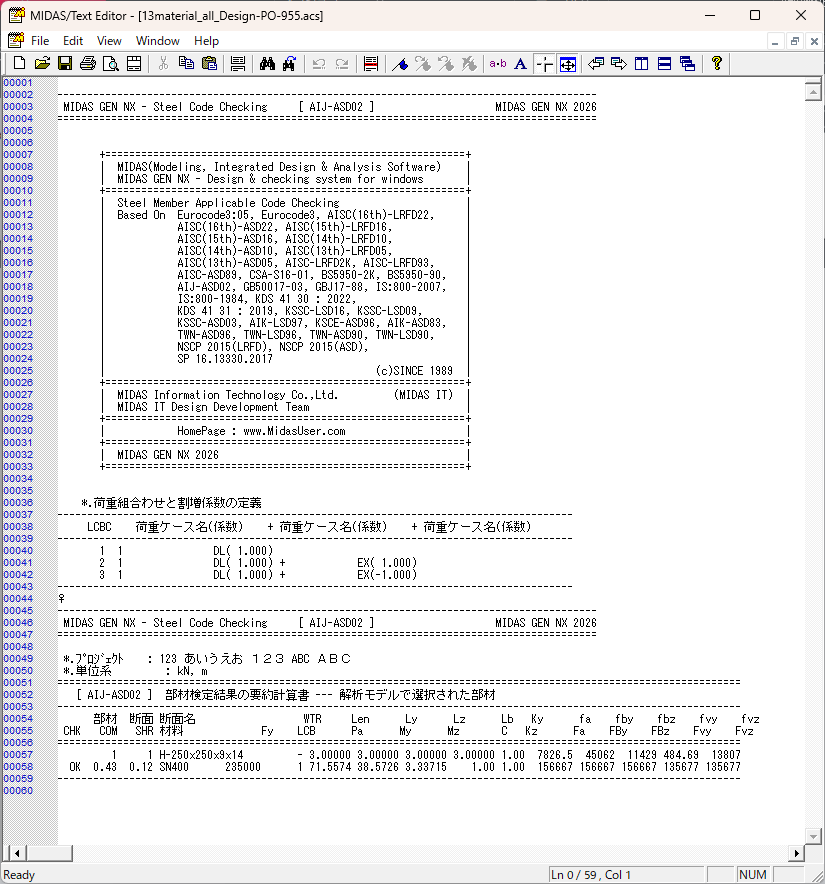Click the red-lined page icon after Redo

[x=371, y=64]
